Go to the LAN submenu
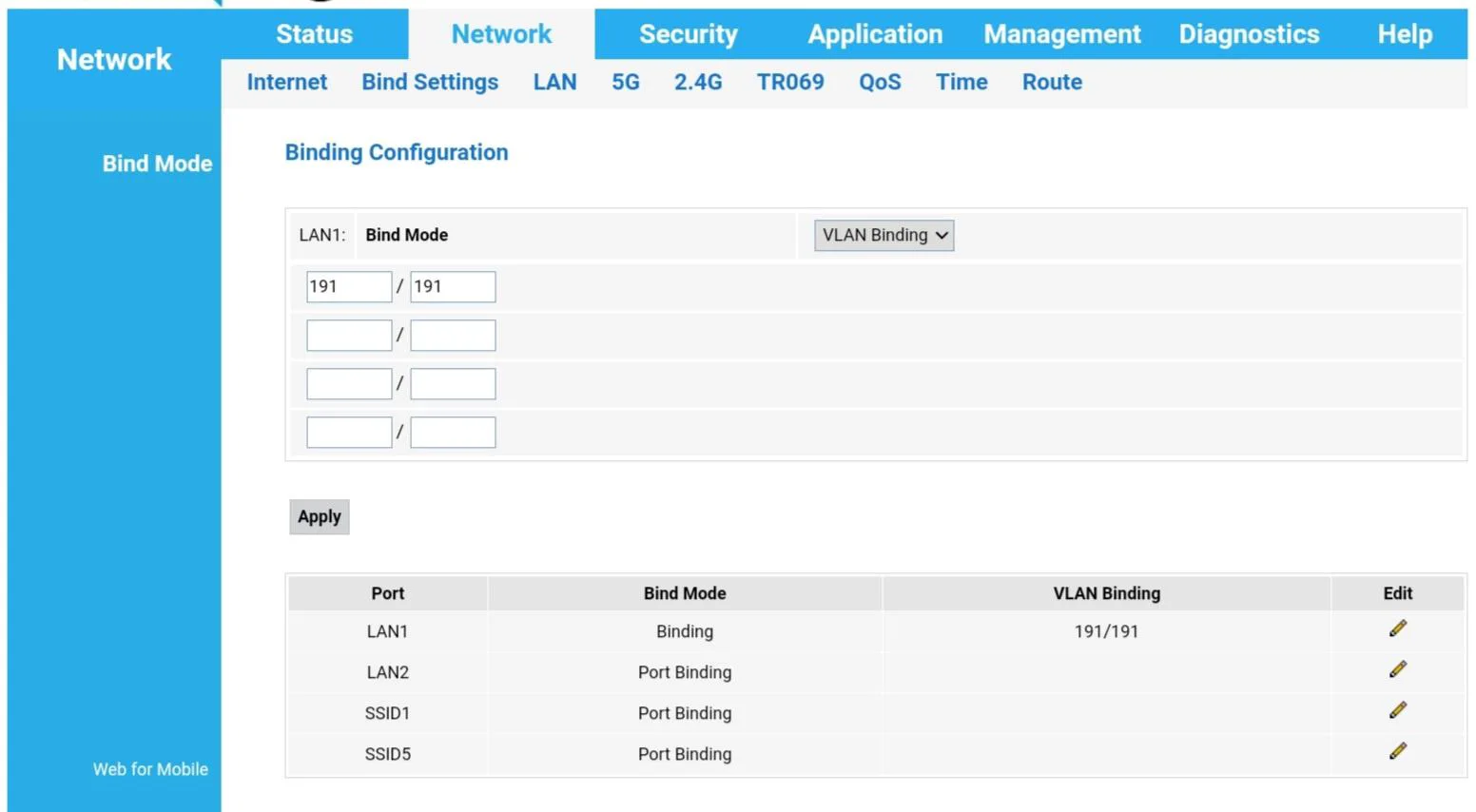This screenshot has width=1476, height=812. click(554, 83)
